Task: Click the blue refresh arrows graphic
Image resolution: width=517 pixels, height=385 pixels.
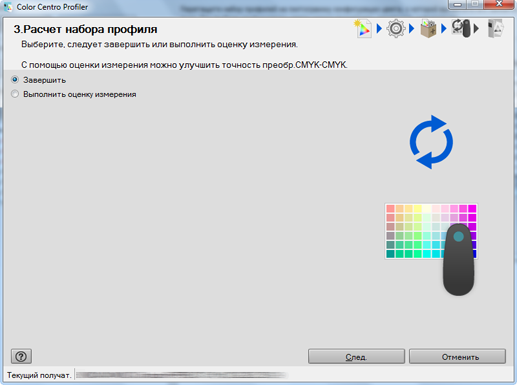Action: click(431, 142)
